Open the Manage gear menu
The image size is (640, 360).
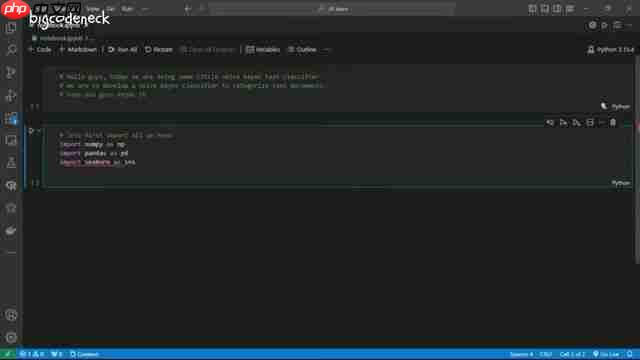pos(11,338)
